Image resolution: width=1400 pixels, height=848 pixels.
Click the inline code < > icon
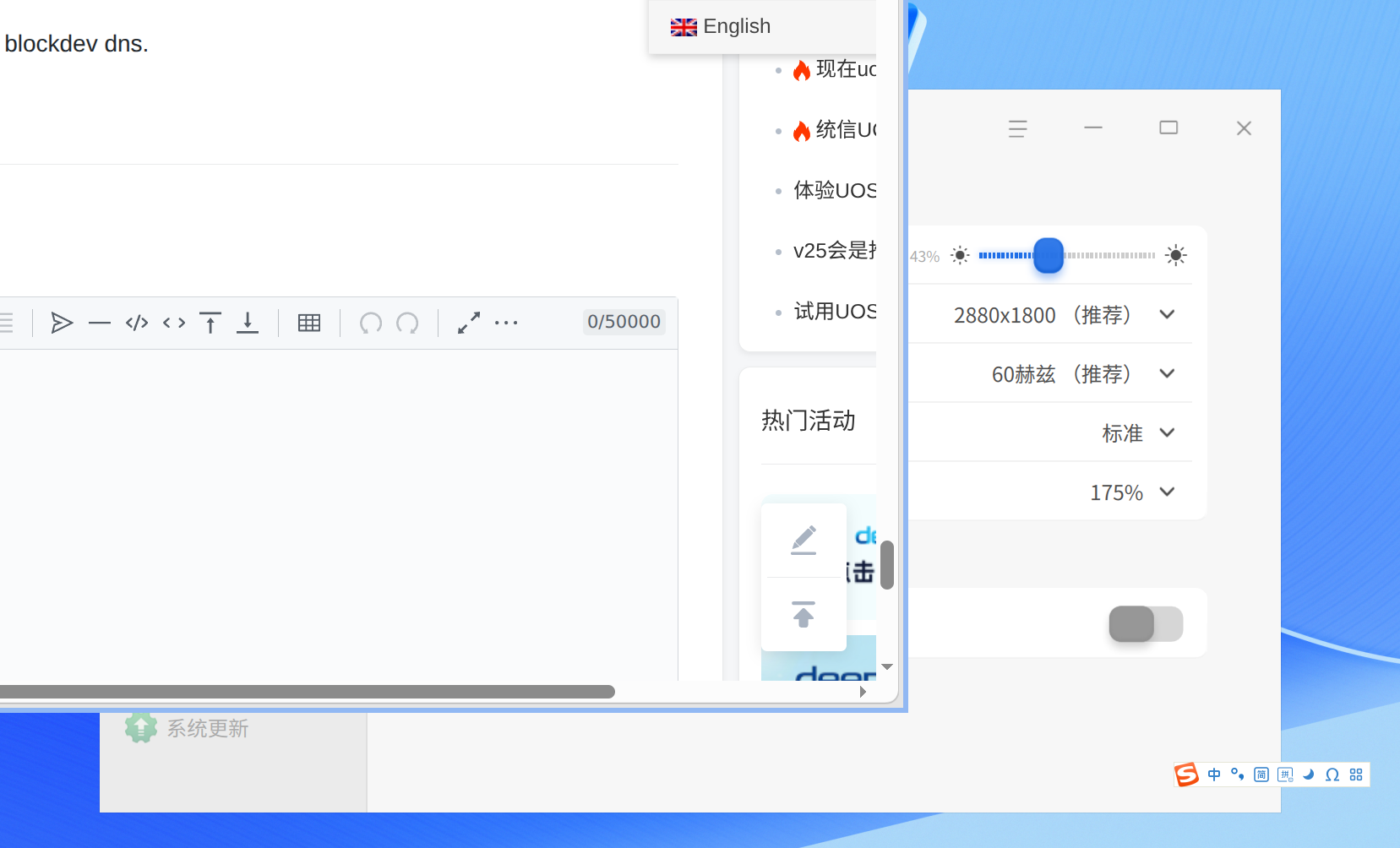[174, 323]
